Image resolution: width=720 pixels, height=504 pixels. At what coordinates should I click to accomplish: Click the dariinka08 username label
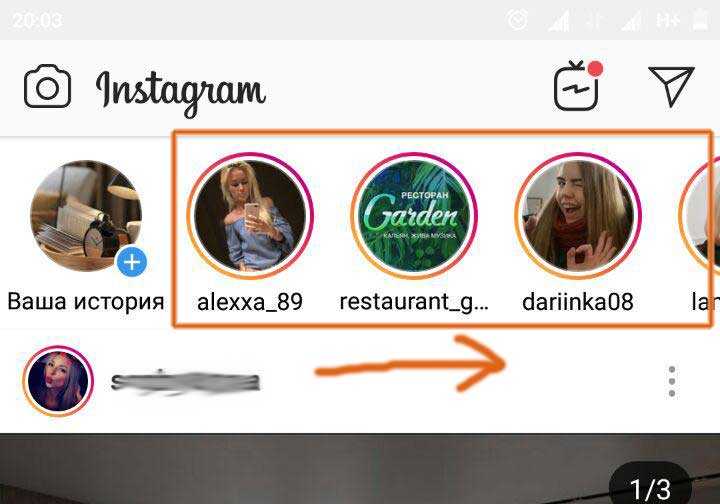(578, 302)
